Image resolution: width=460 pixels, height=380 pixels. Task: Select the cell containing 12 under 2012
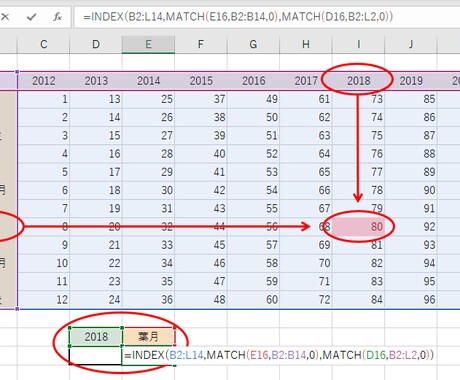(x=44, y=299)
